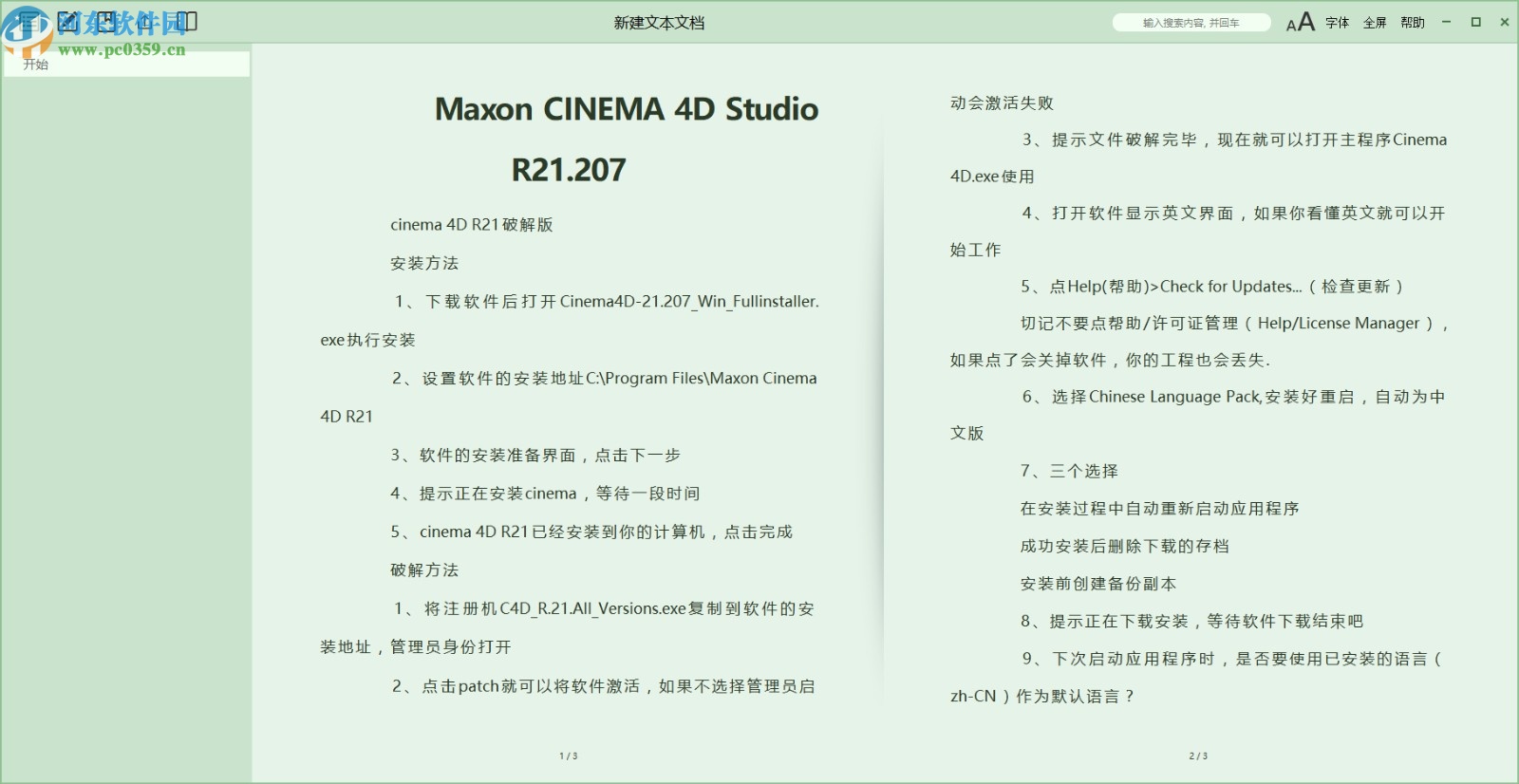Click the export/share upload icon
This screenshot has width=1519, height=784.
click(147, 22)
